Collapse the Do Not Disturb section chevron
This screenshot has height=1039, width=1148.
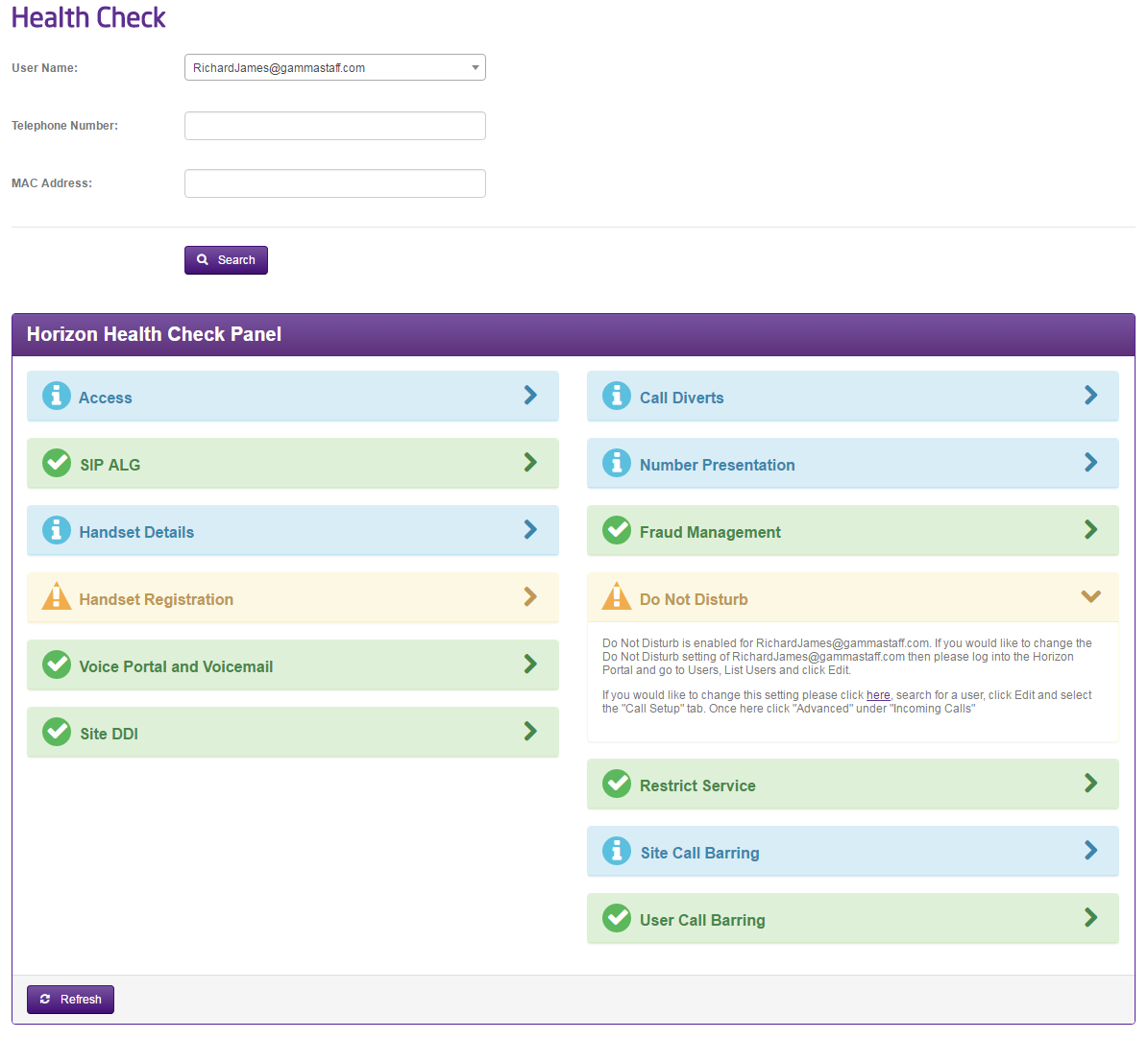pos(1091,597)
